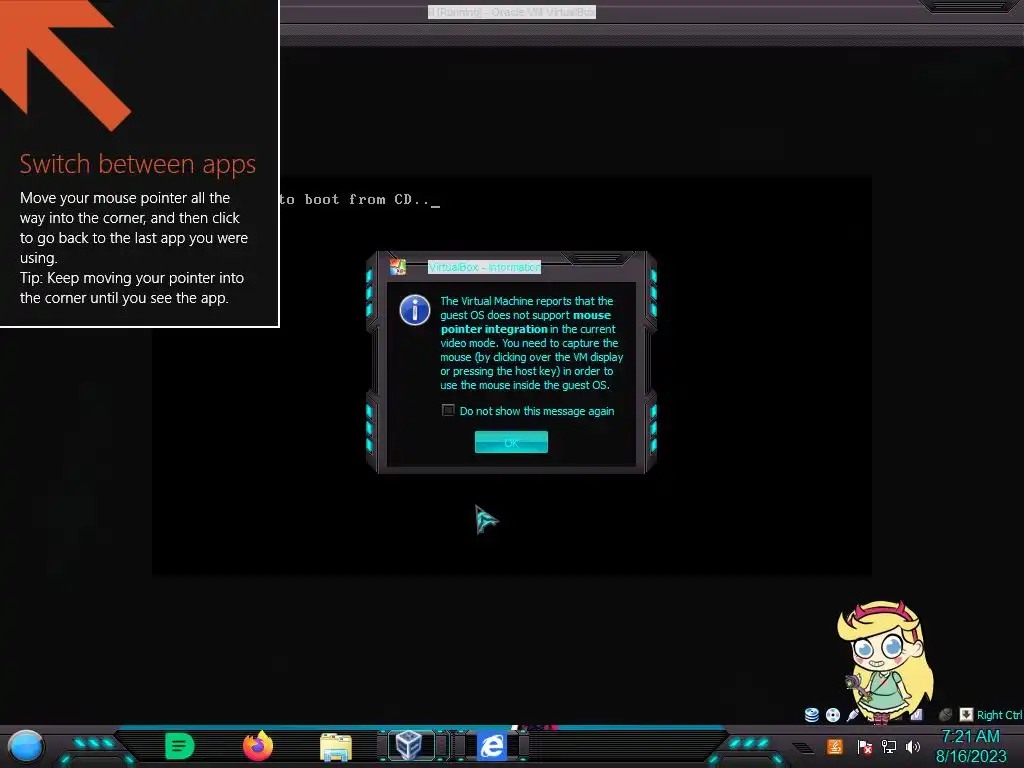Click the 'mouse pointer integration' bold text
The width and height of the screenshot is (1024, 768).
[526, 322]
